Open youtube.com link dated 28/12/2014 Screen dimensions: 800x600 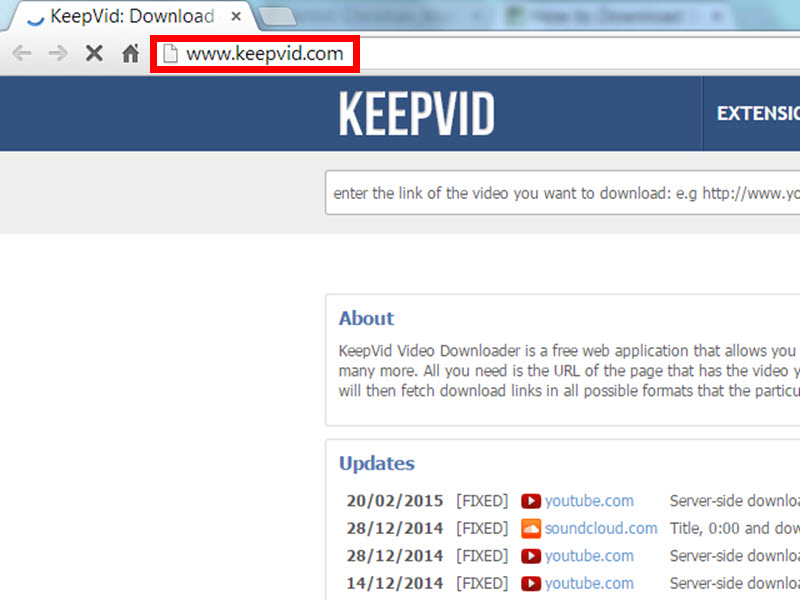tap(589, 556)
